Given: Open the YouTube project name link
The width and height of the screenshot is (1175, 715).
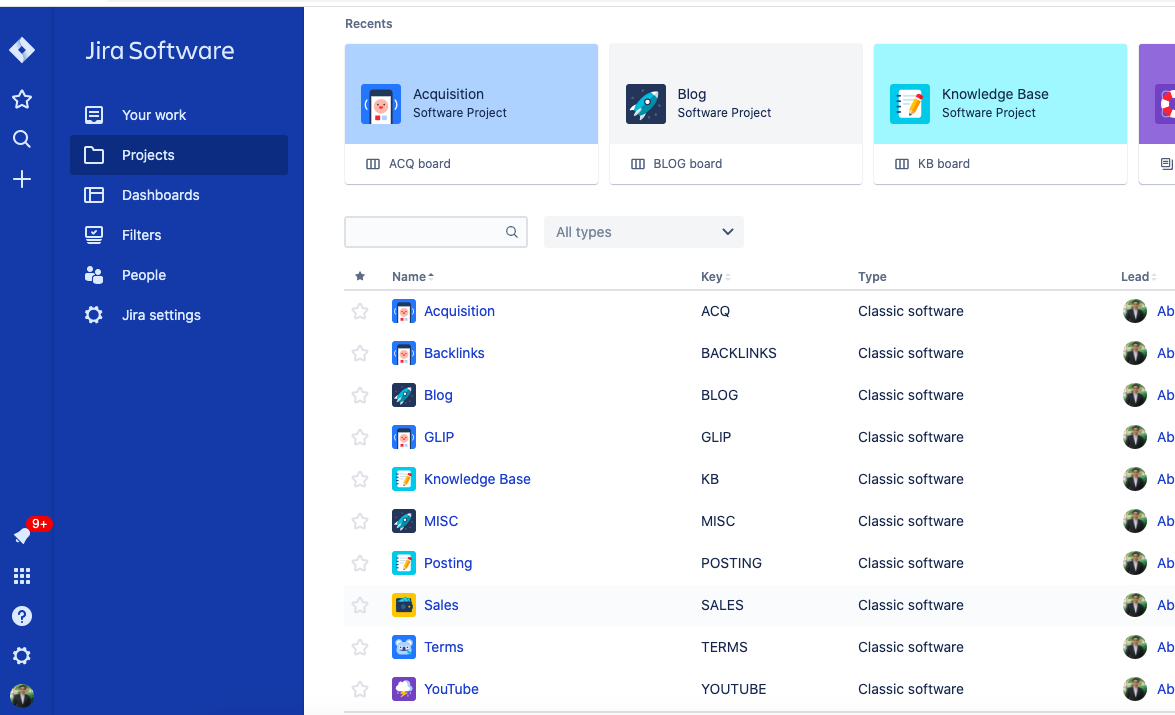Looking at the screenshot, I should pyautogui.click(x=451, y=689).
